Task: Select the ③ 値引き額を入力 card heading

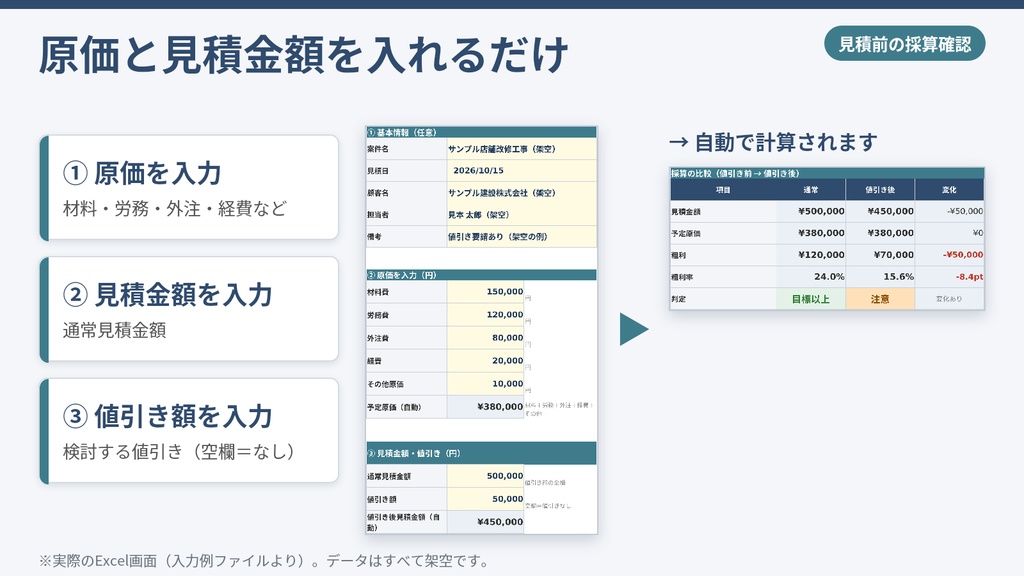Action: click(167, 417)
